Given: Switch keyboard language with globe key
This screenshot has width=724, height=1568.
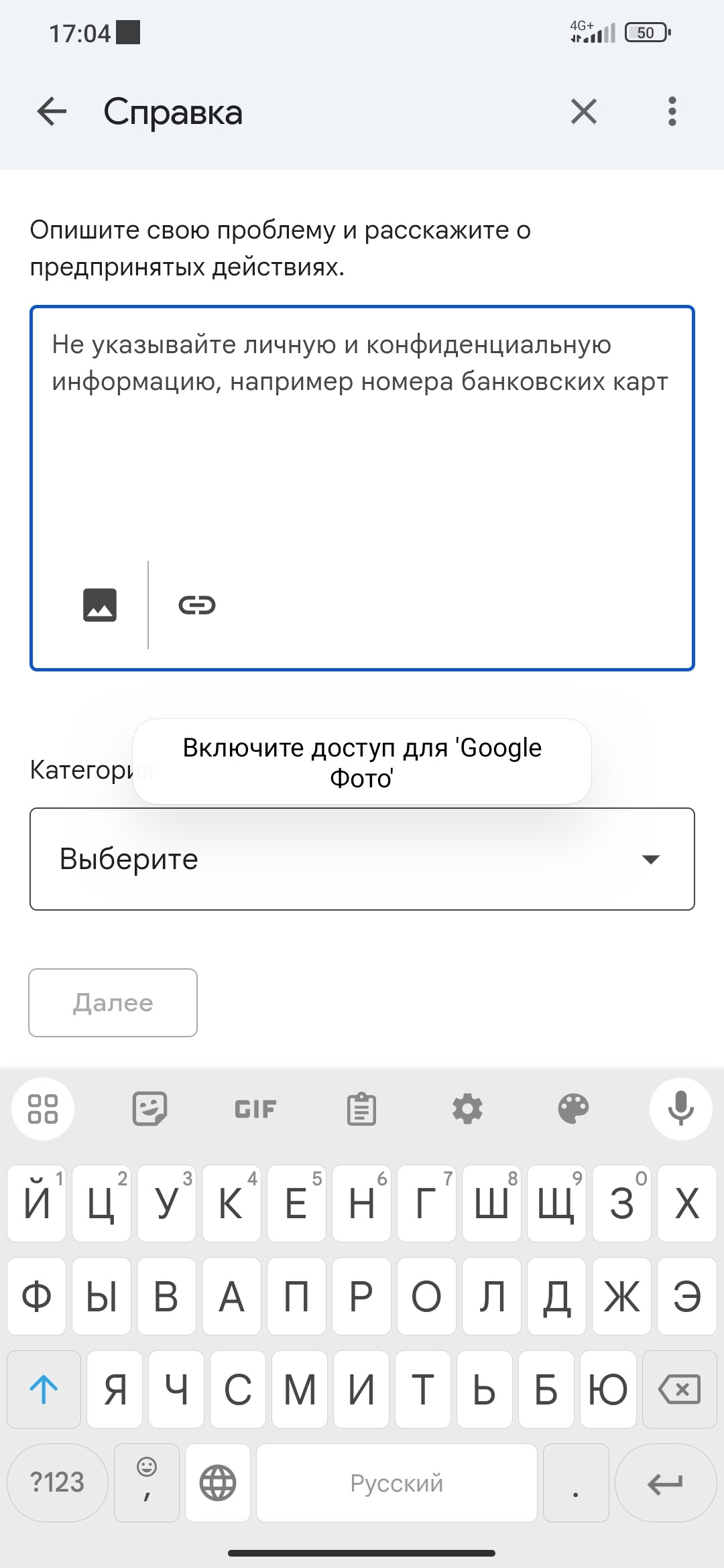Looking at the screenshot, I should (x=218, y=1483).
